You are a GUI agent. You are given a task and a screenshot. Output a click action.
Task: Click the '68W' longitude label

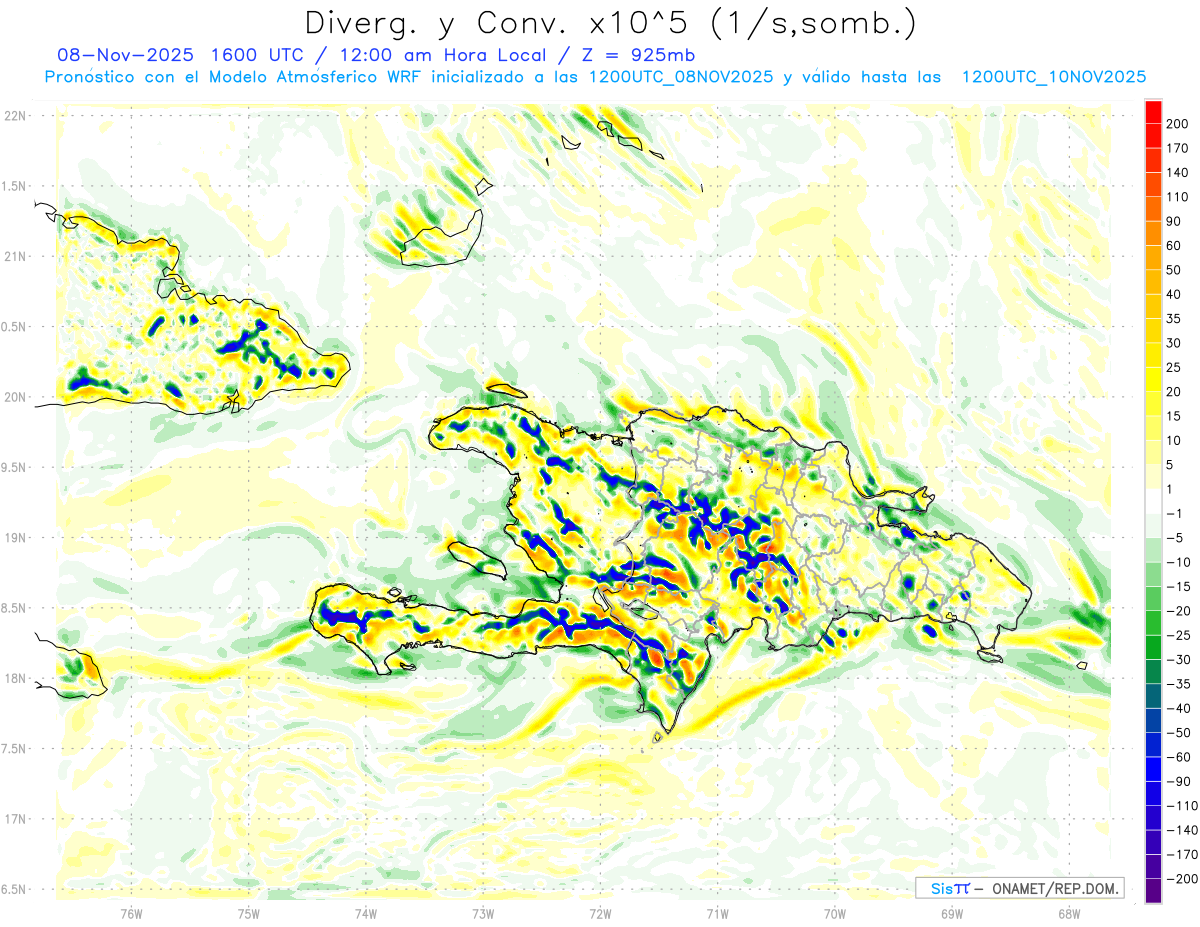click(x=1068, y=914)
